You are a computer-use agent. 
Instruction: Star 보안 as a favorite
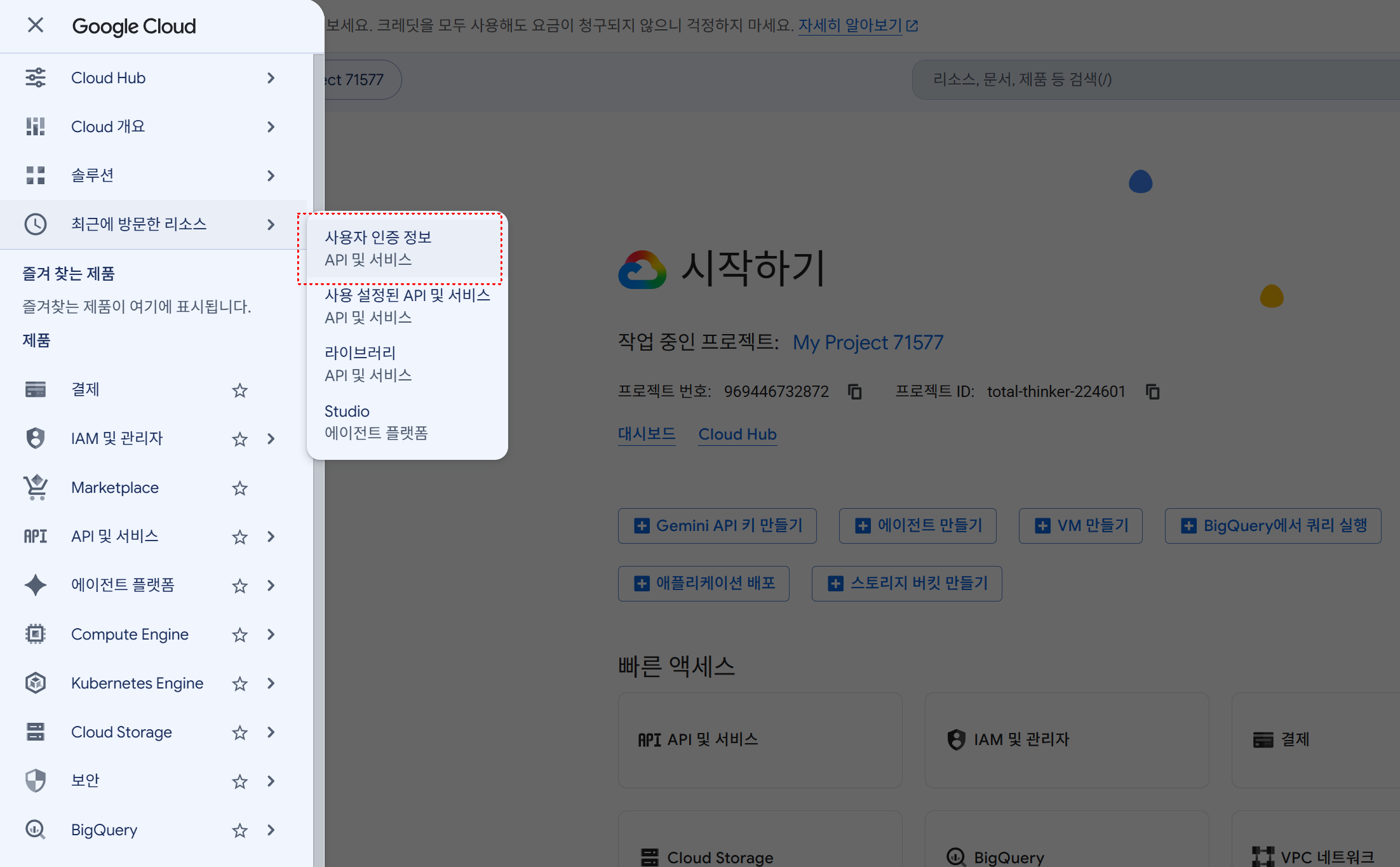239,781
